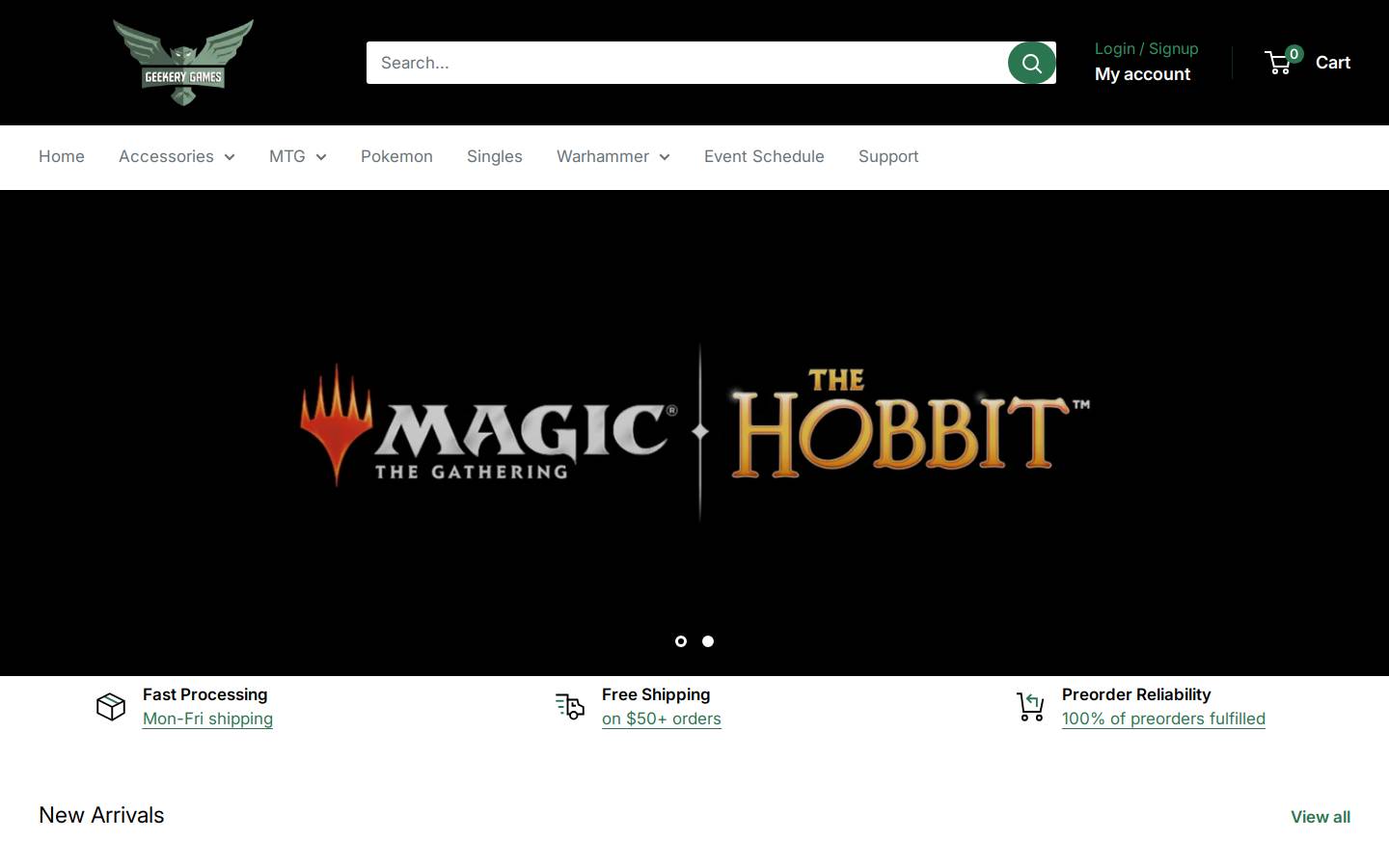
Task: Click the Free Shipping heading
Action: 656,694
